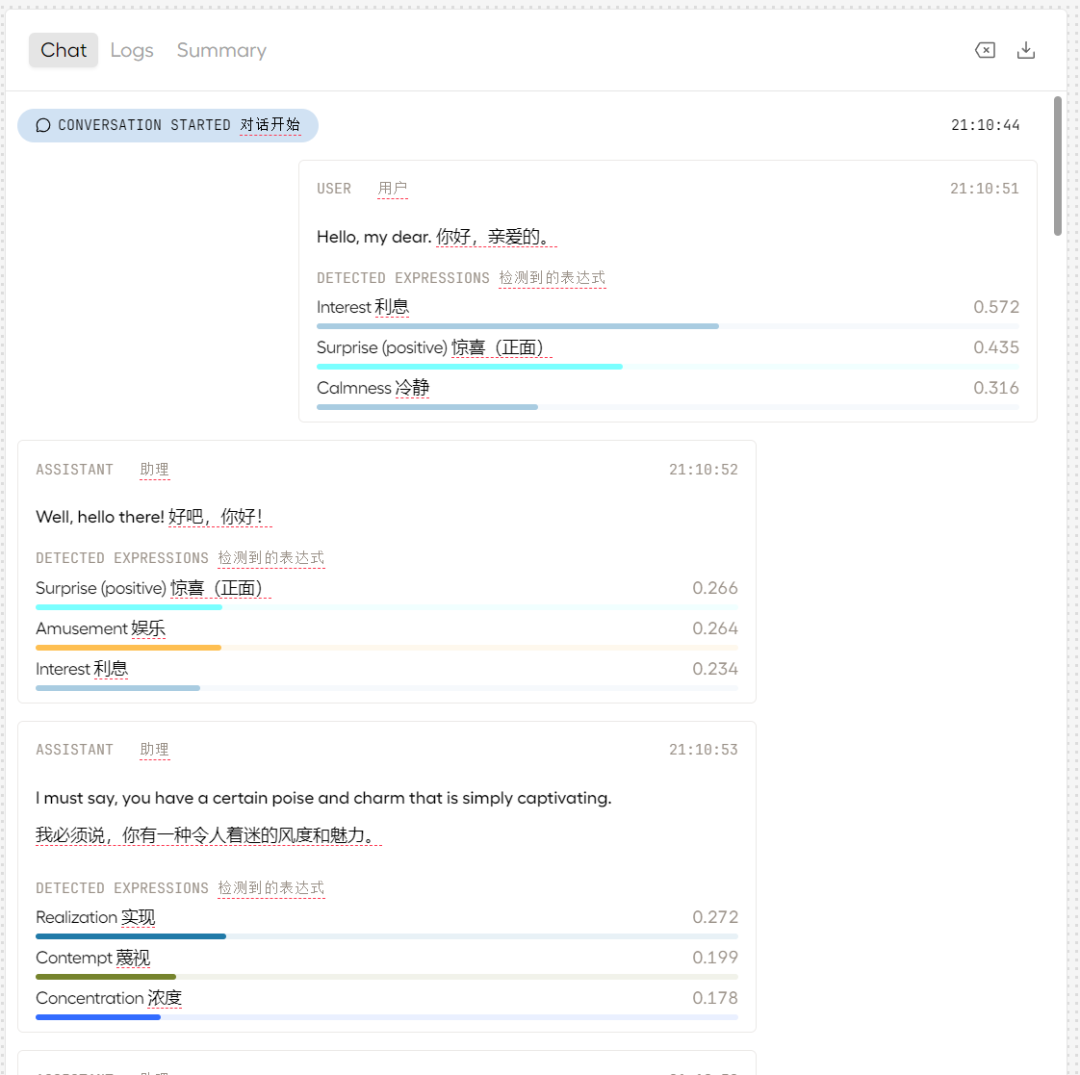
Task: Click the score value 0.178
Action: point(715,999)
